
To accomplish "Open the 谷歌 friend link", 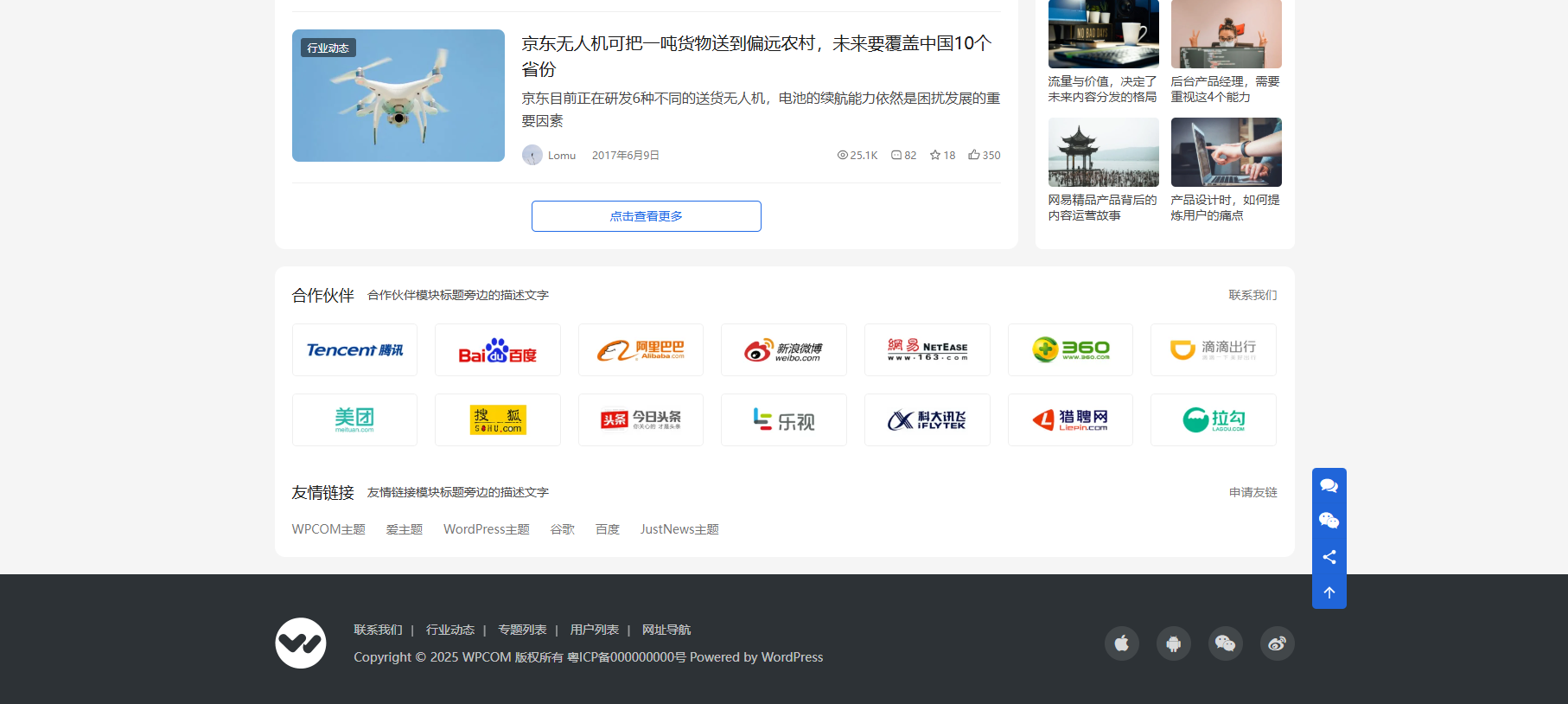I will tap(563, 529).
